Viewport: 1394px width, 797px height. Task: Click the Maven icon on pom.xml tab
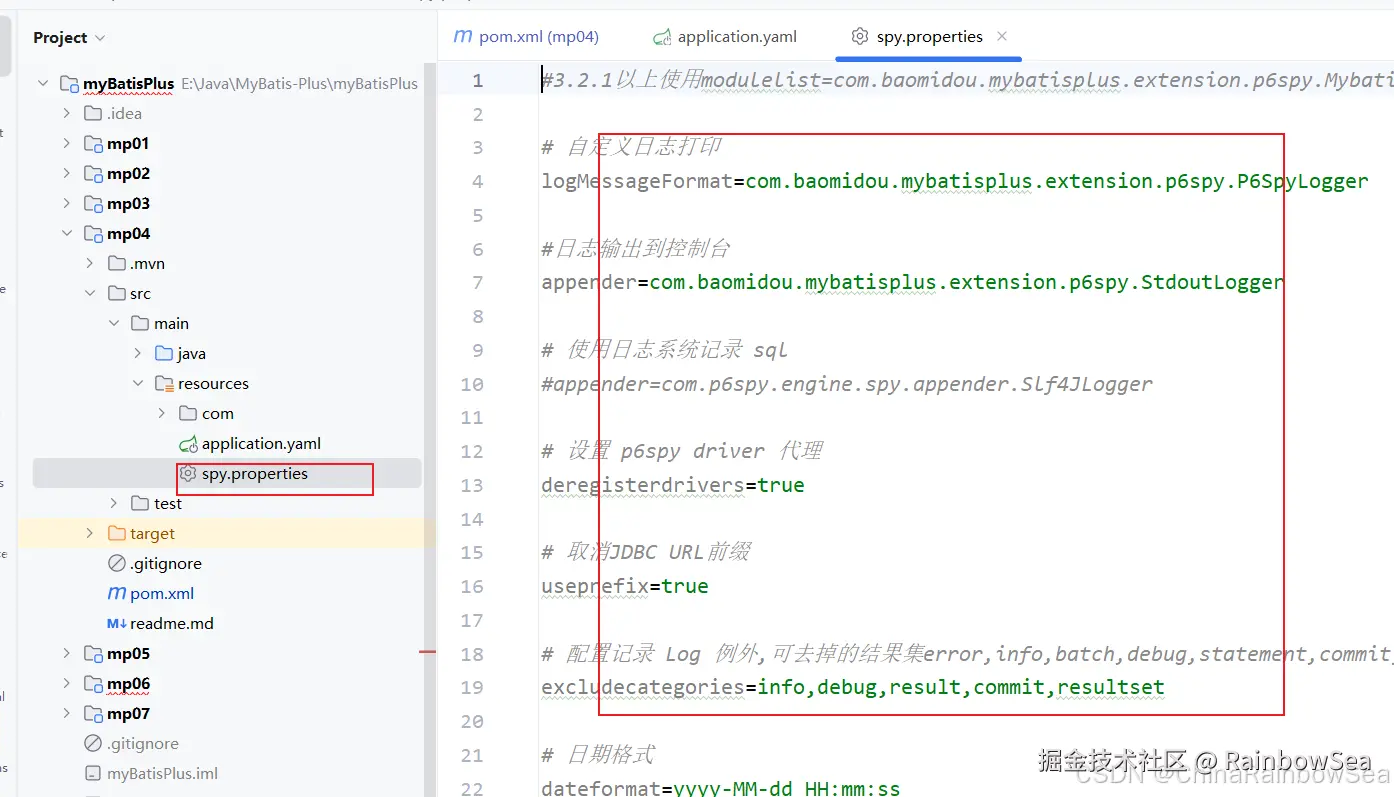point(462,36)
